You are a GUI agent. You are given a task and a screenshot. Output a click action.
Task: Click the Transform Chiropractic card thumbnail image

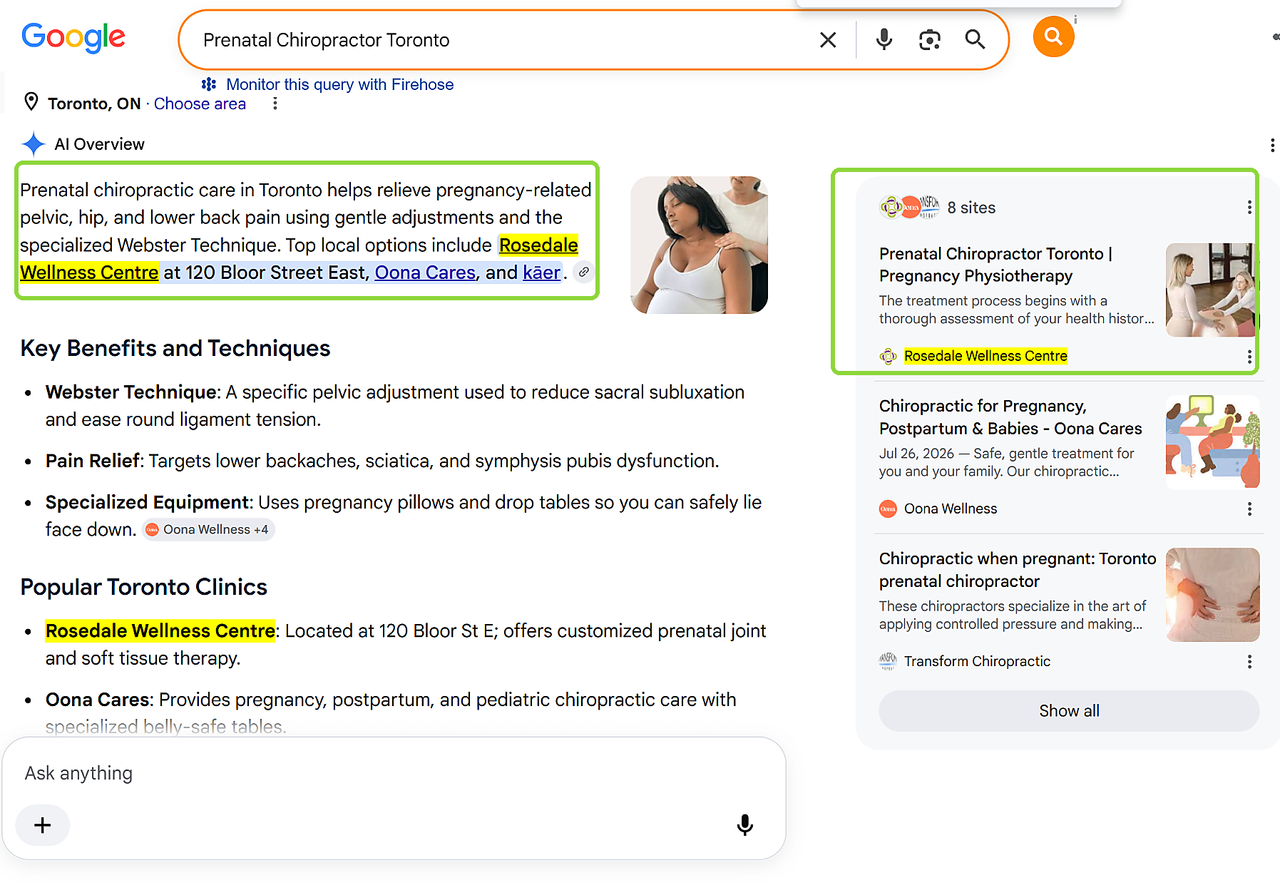1212,595
